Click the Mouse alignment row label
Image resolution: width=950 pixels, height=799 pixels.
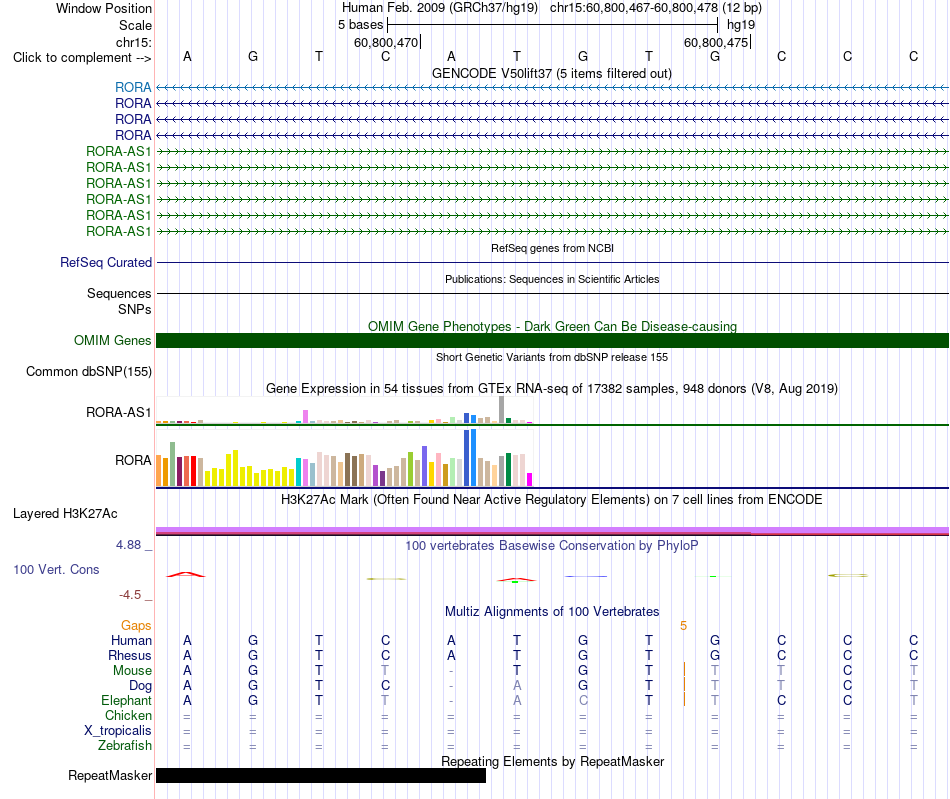point(132,671)
